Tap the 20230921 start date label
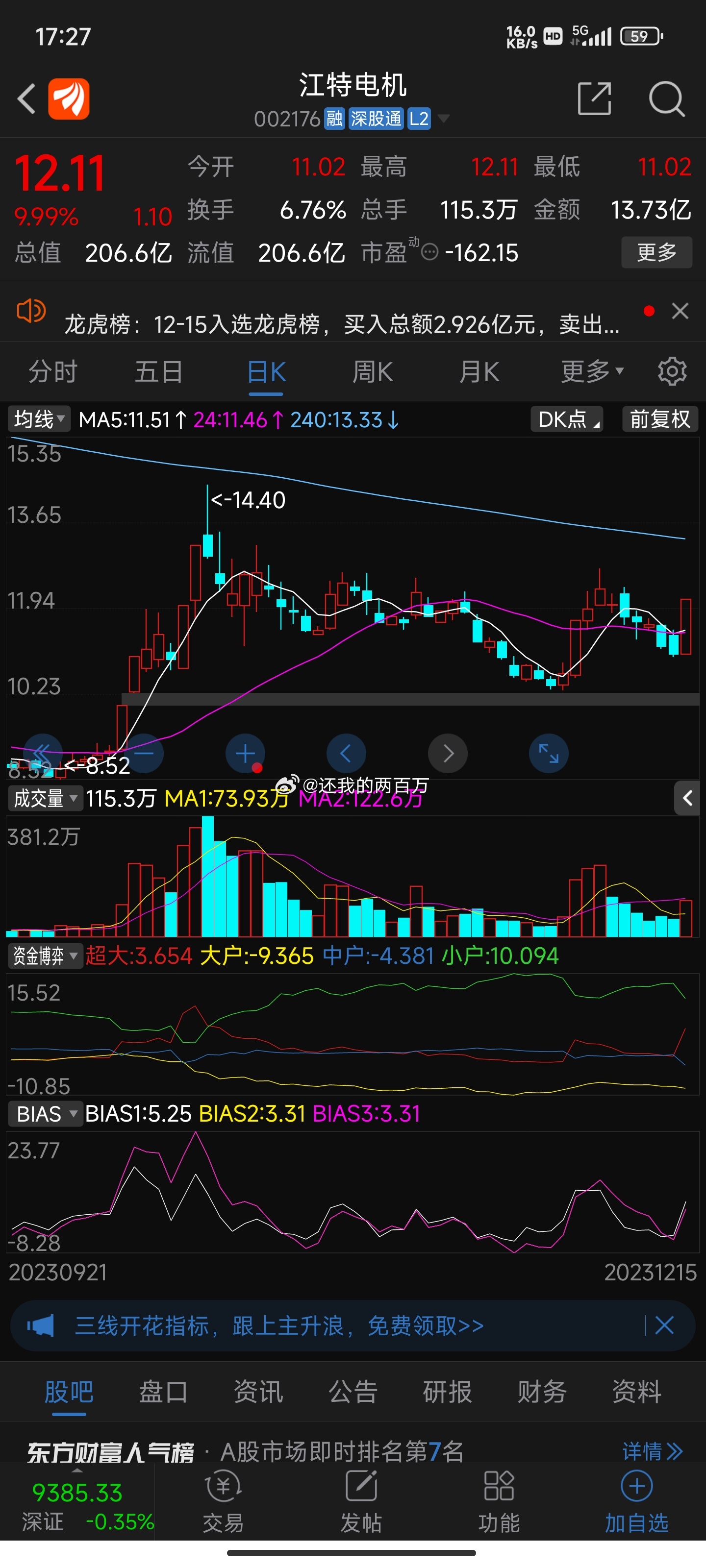This screenshot has height=1568, width=706. (x=58, y=1272)
